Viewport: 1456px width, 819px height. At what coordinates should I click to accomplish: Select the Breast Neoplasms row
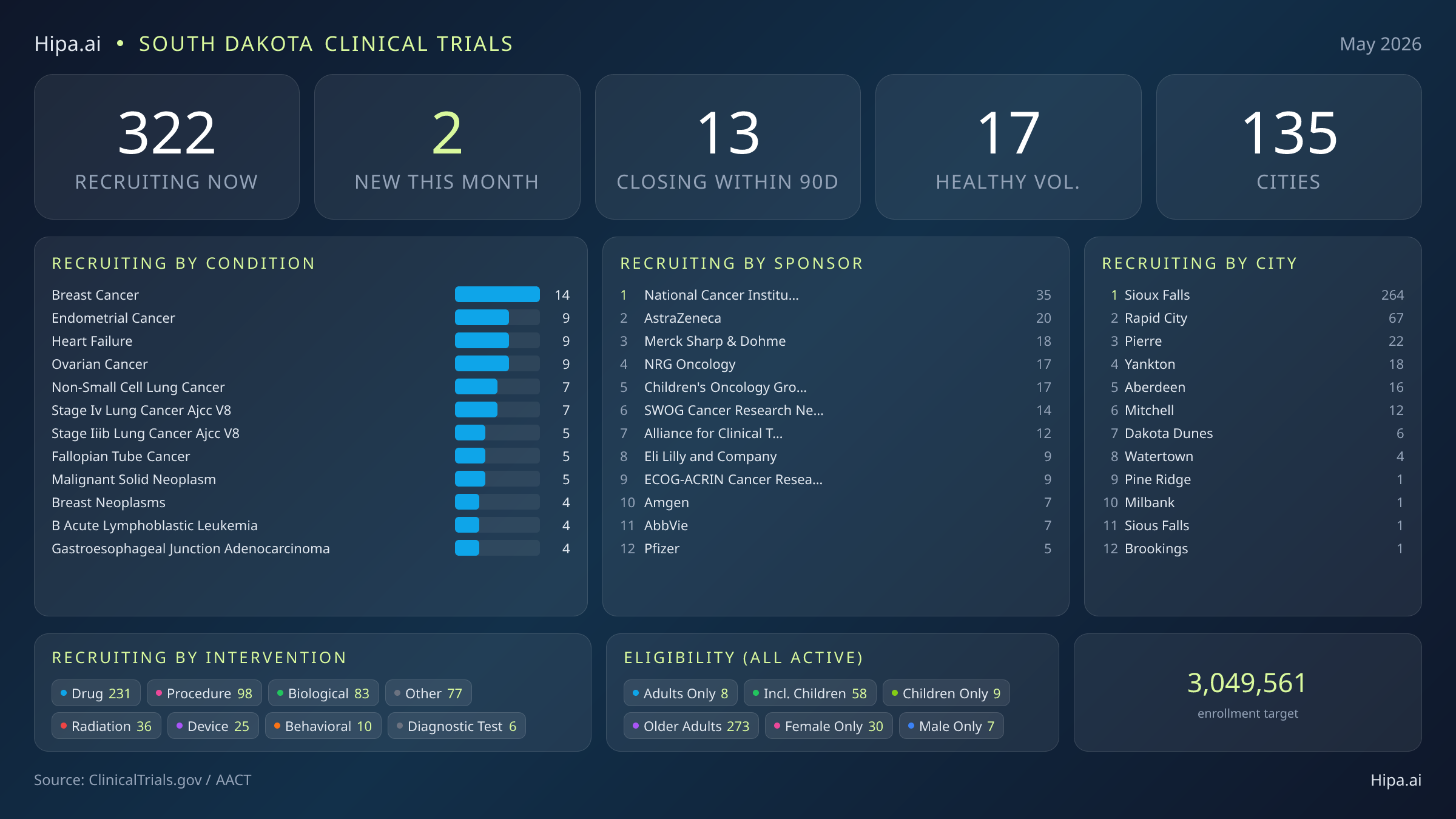tap(311, 502)
